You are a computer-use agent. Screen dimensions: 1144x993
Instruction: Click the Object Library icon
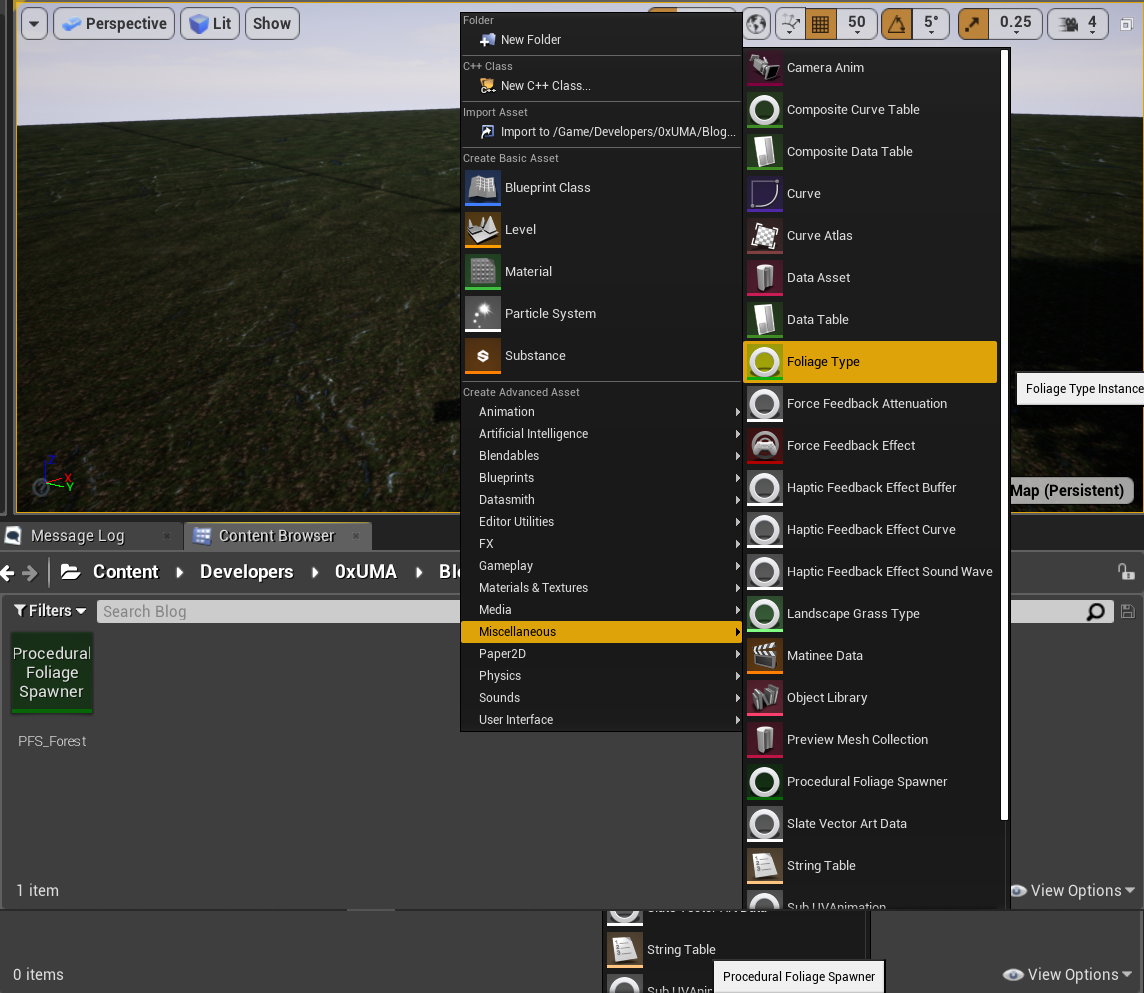tap(765, 698)
